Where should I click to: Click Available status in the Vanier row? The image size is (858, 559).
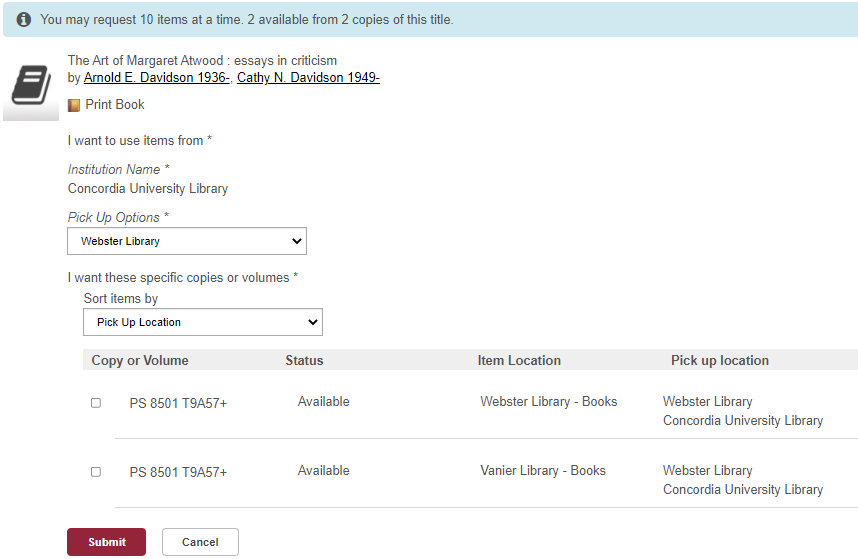pyautogui.click(x=323, y=470)
